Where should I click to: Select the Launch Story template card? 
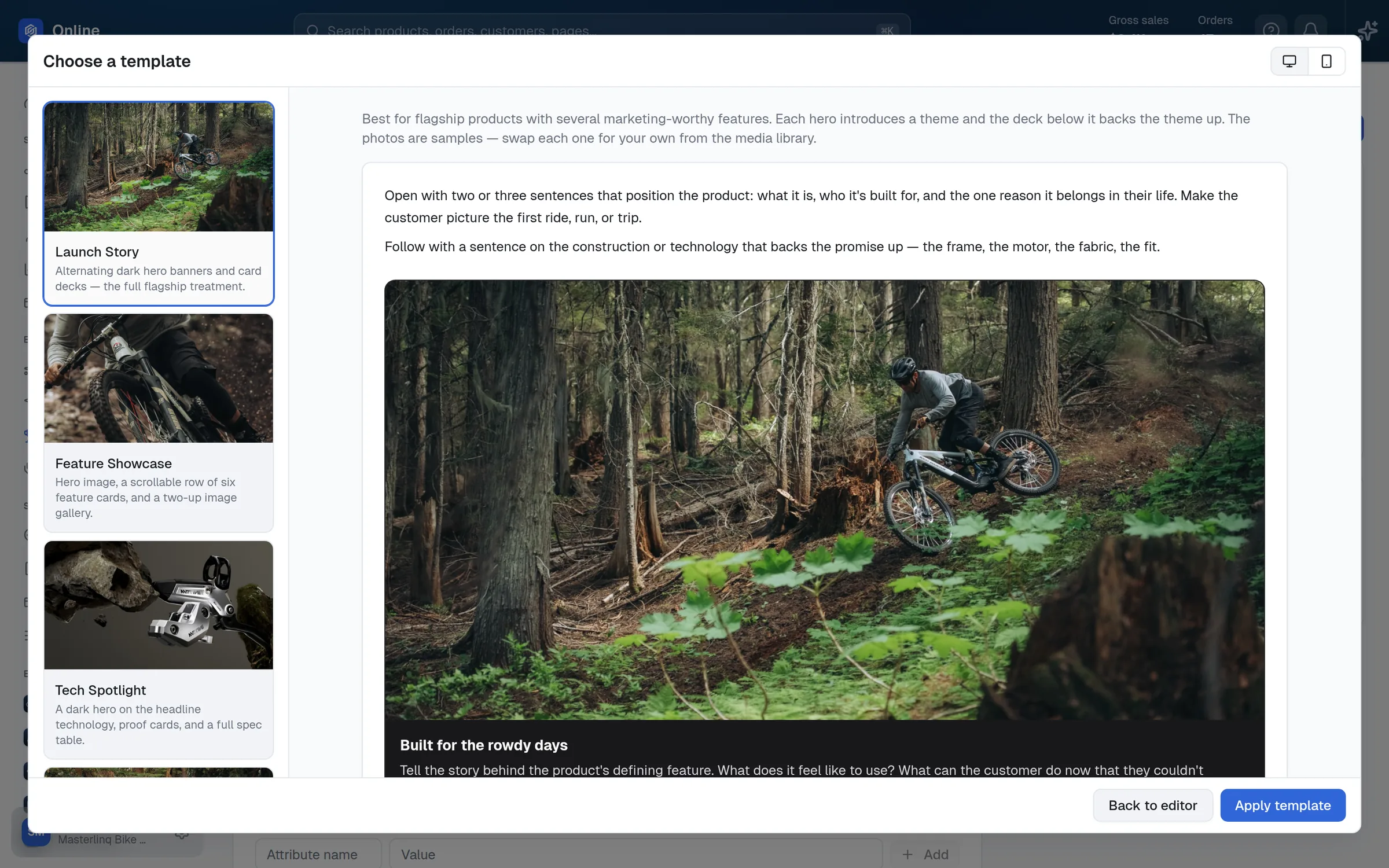click(x=159, y=204)
